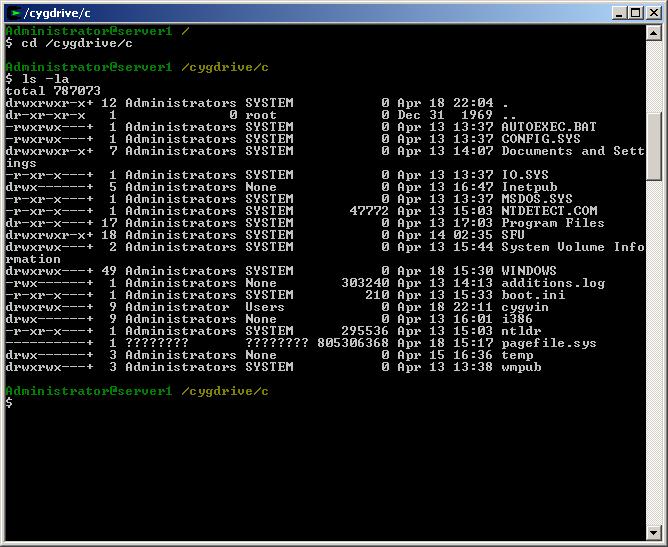Image resolution: width=668 pixels, height=547 pixels.
Task: Click the scrollbar up arrow
Action: coord(654,33)
